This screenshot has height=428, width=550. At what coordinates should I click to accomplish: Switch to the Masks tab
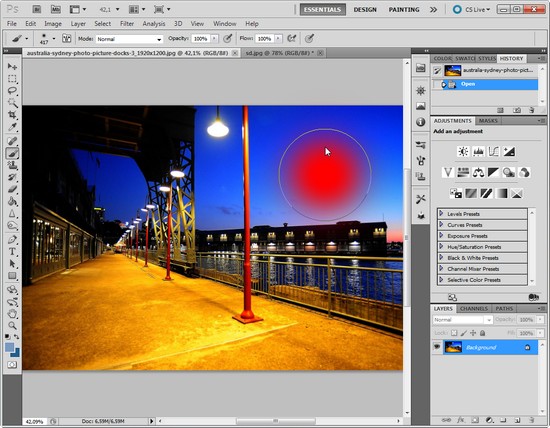point(488,121)
